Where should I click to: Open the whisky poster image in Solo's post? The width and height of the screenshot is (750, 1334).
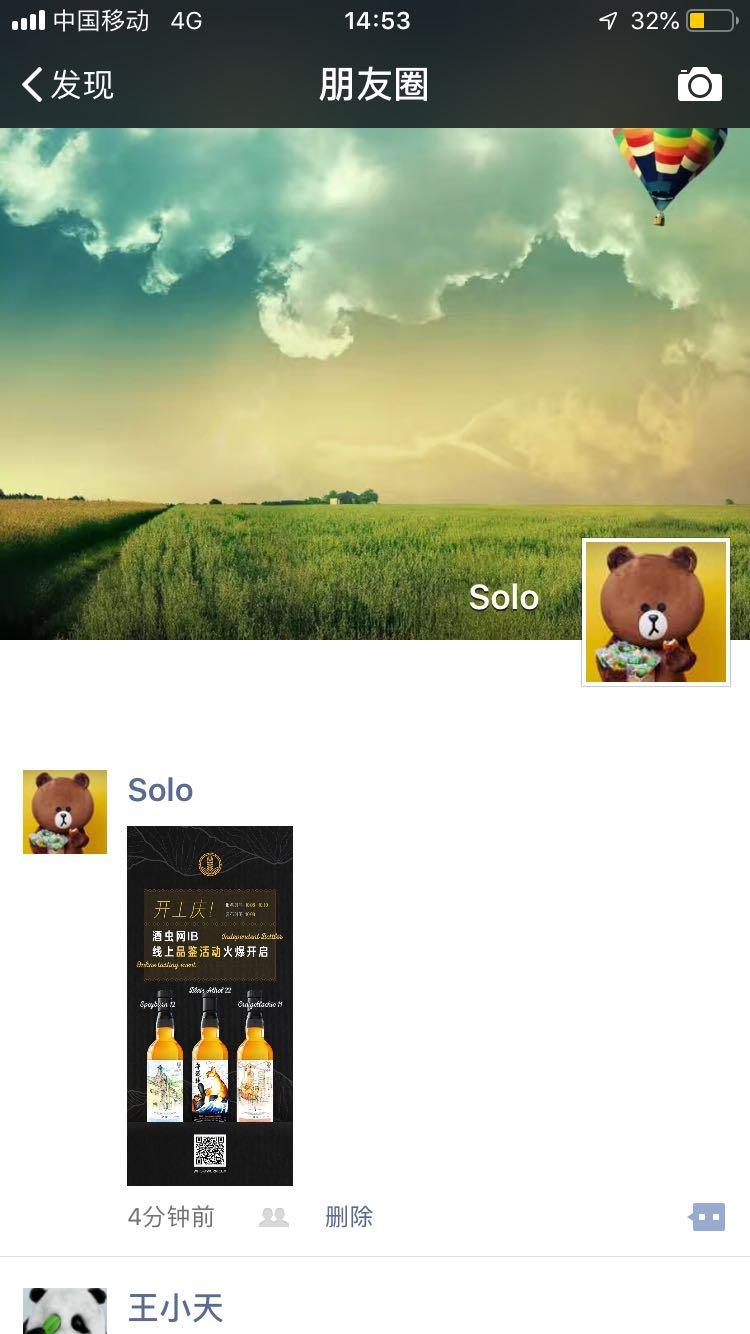click(210, 1005)
